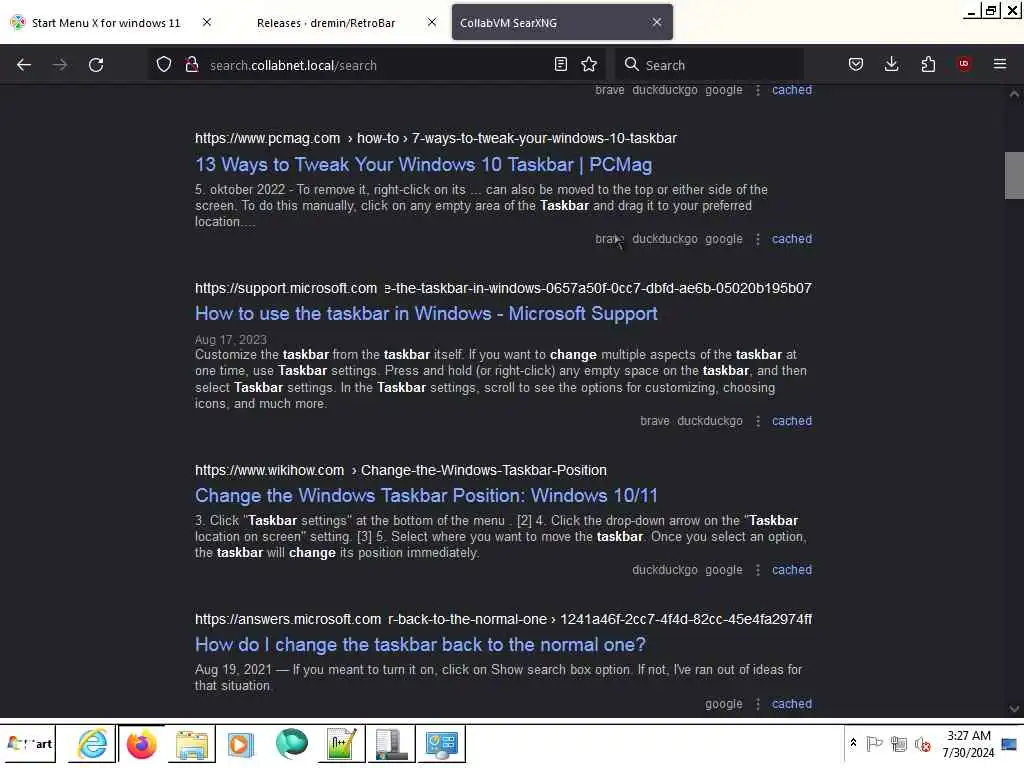
Task: Expand more options for wikiHow result
Action: pyautogui.click(x=758, y=570)
